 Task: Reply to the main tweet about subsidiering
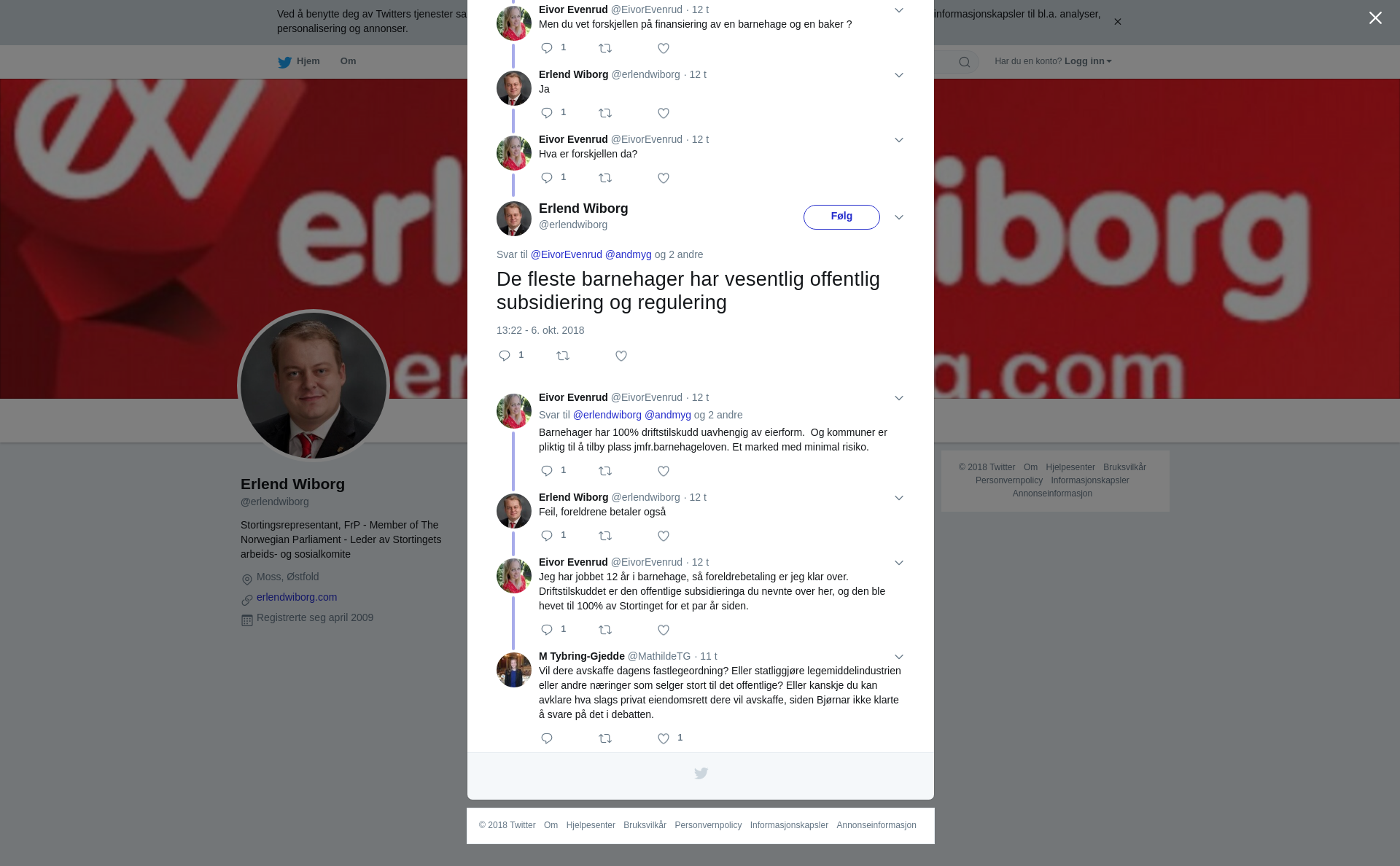click(x=505, y=356)
